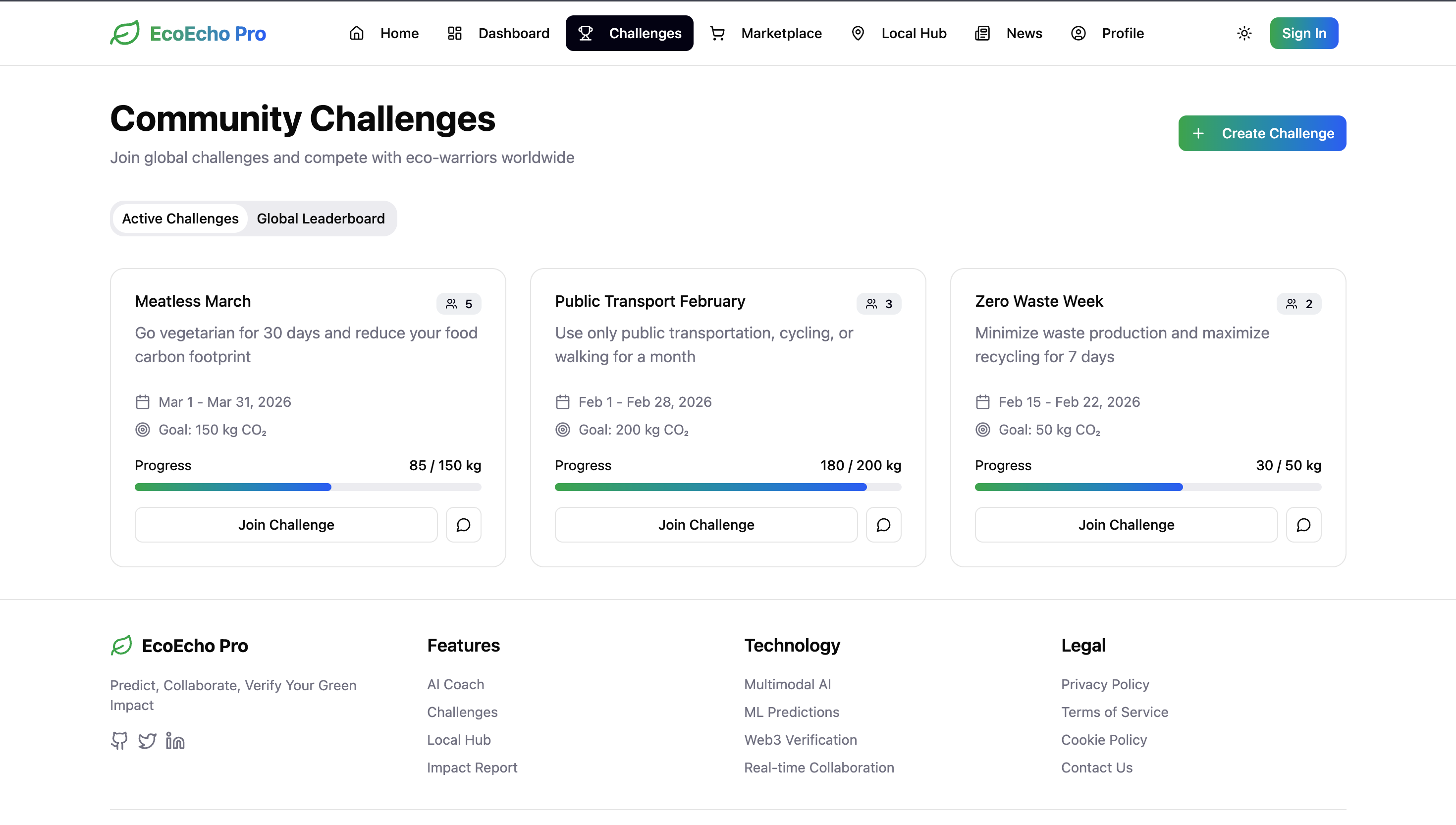Open the Marketplace nav item
1456x825 pixels.
coord(765,33)
